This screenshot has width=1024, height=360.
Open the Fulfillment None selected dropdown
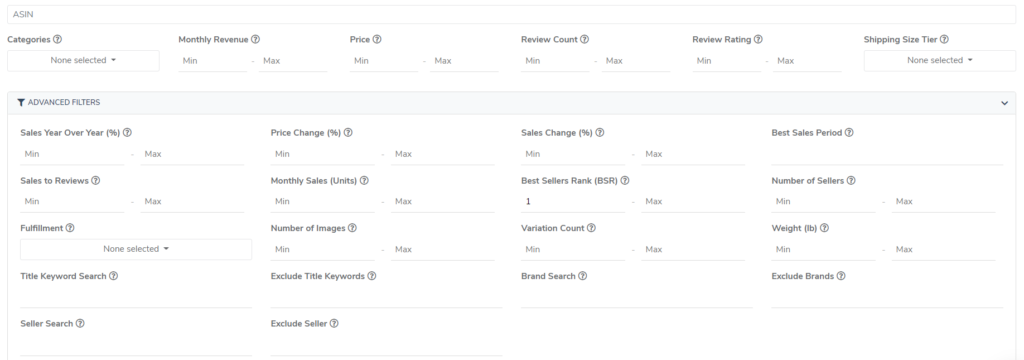(x=136, y=250)
